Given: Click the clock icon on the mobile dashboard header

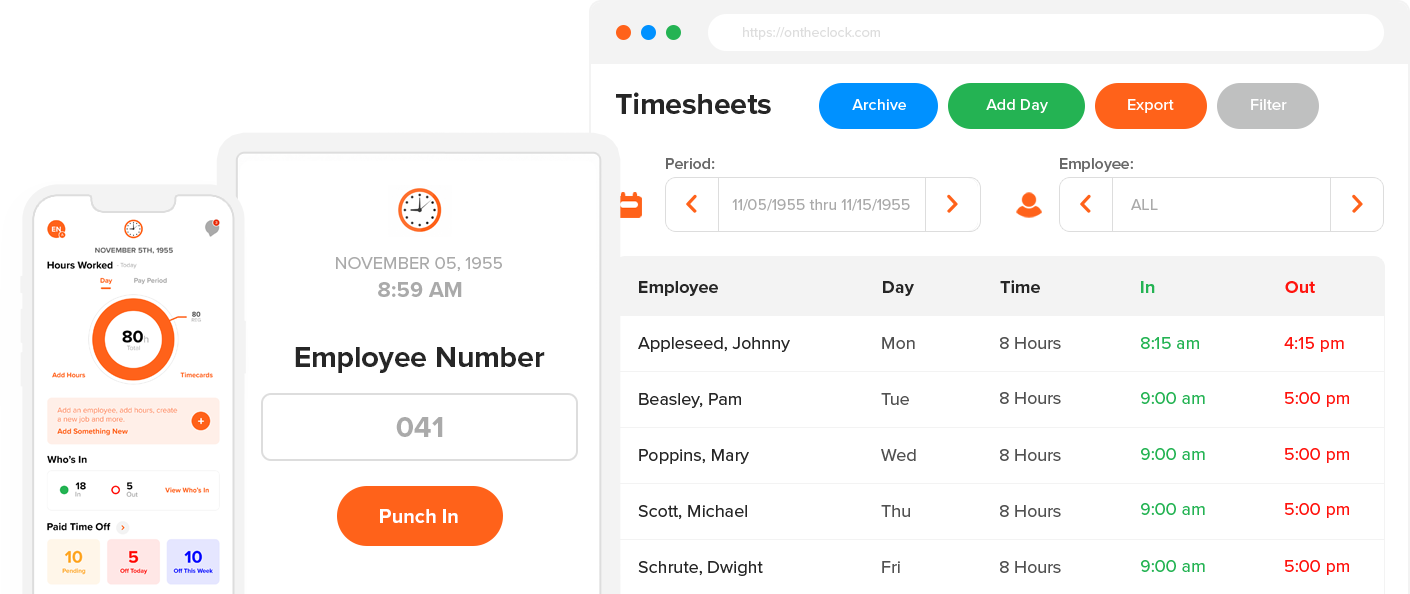Looking at the screenshot, I should pyautogui.click(x=134, y=230).
